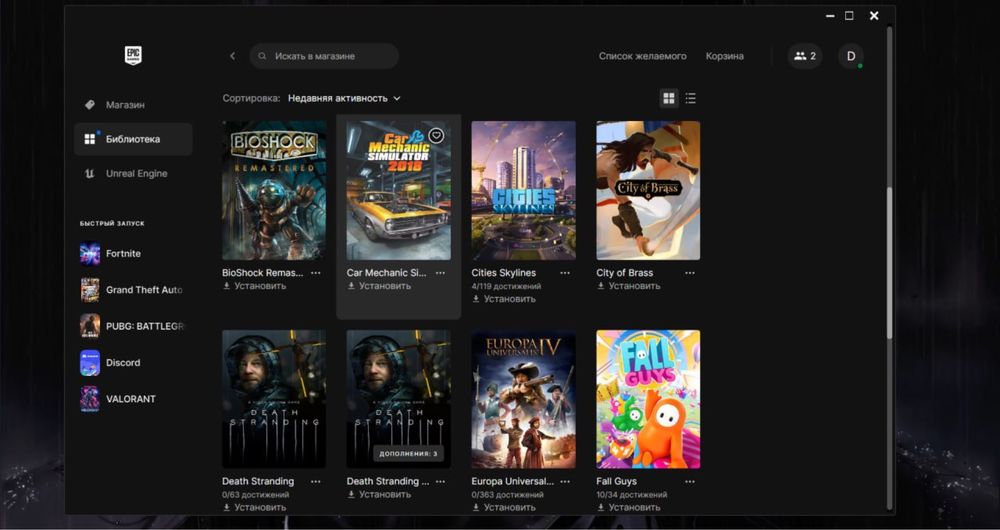Click the library vertical scrollbar

(890, 263)
